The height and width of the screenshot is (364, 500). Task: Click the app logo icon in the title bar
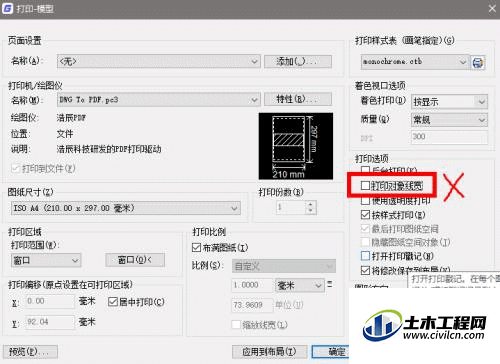click(x=7, y=8)
